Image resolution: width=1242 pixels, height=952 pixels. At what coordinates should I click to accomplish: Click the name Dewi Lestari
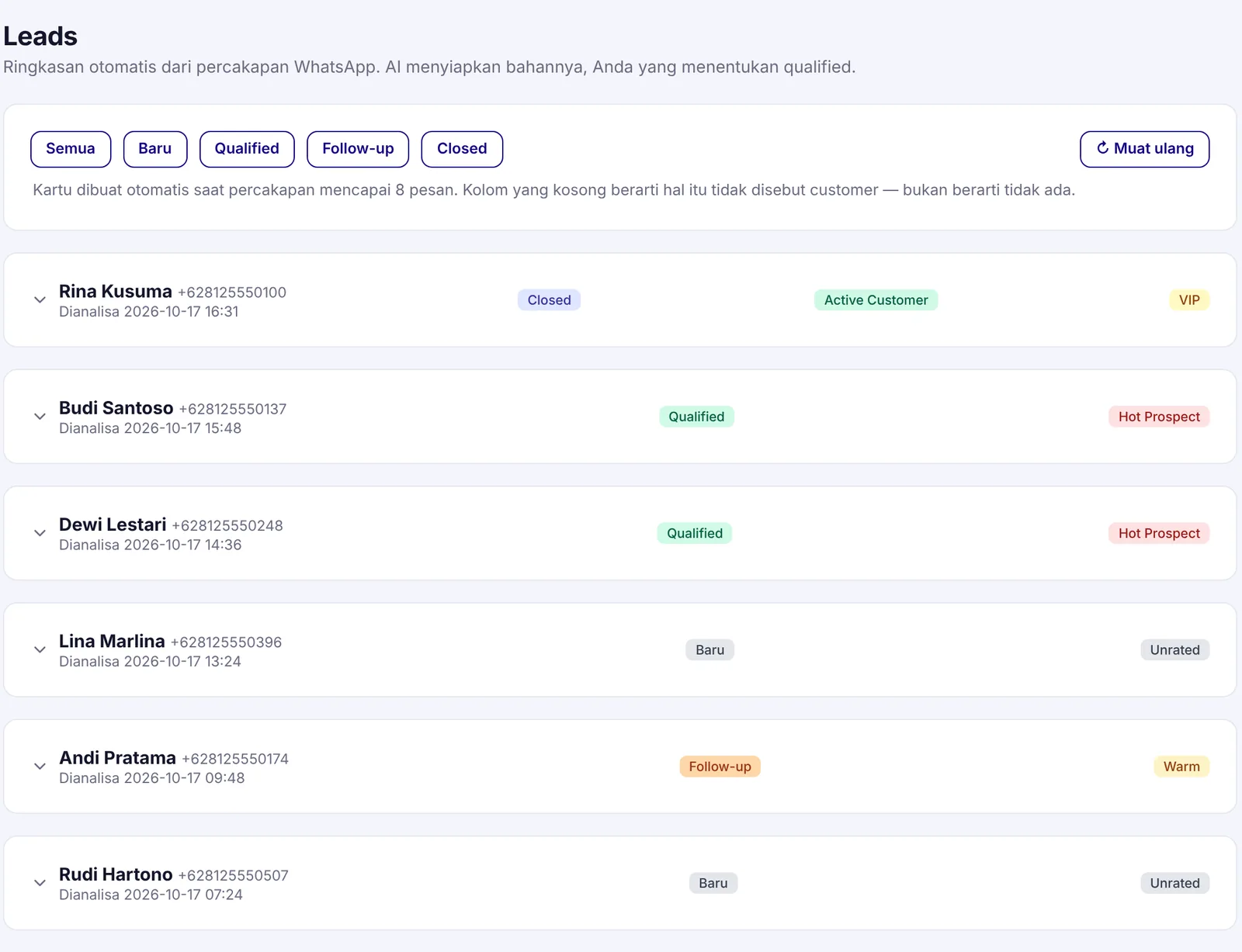(x=113, y=524)
